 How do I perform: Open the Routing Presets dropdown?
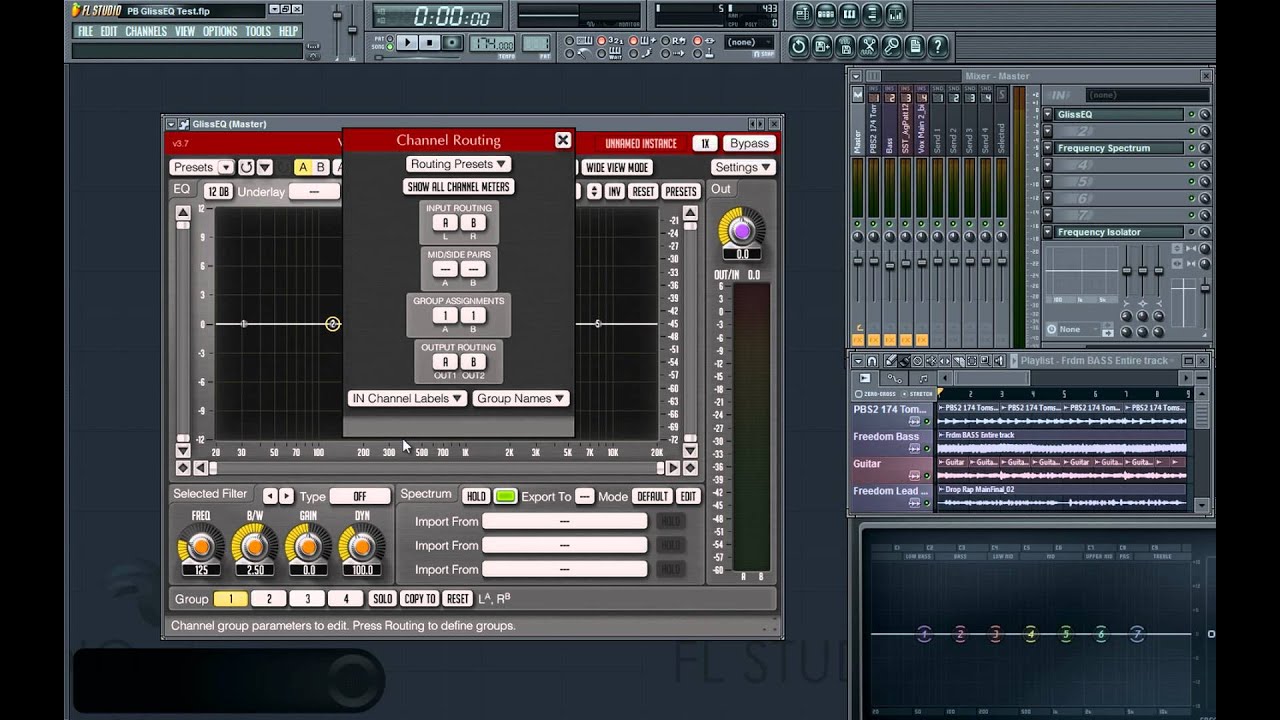459,164
